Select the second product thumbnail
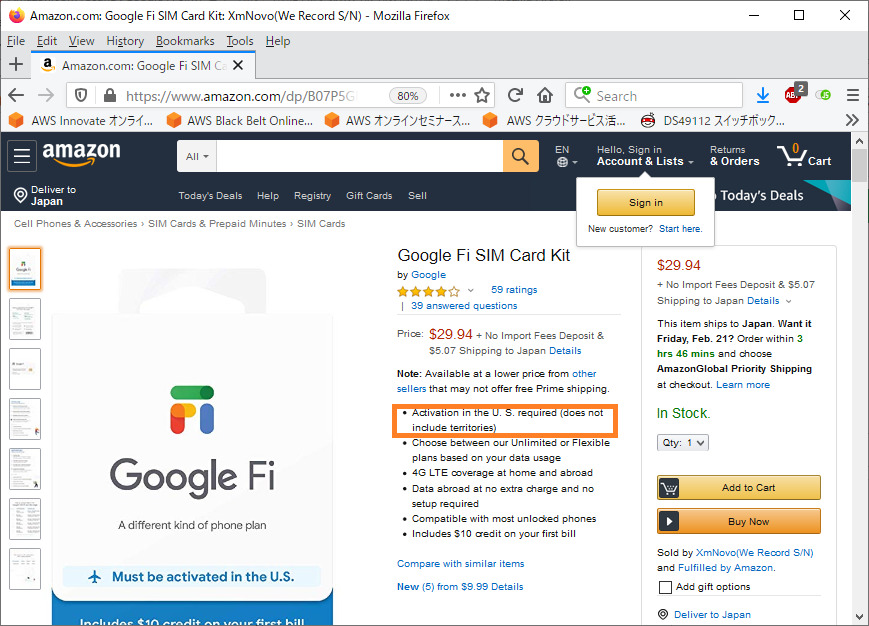This screenshot has height=626, width=869. tap(25, 319)
